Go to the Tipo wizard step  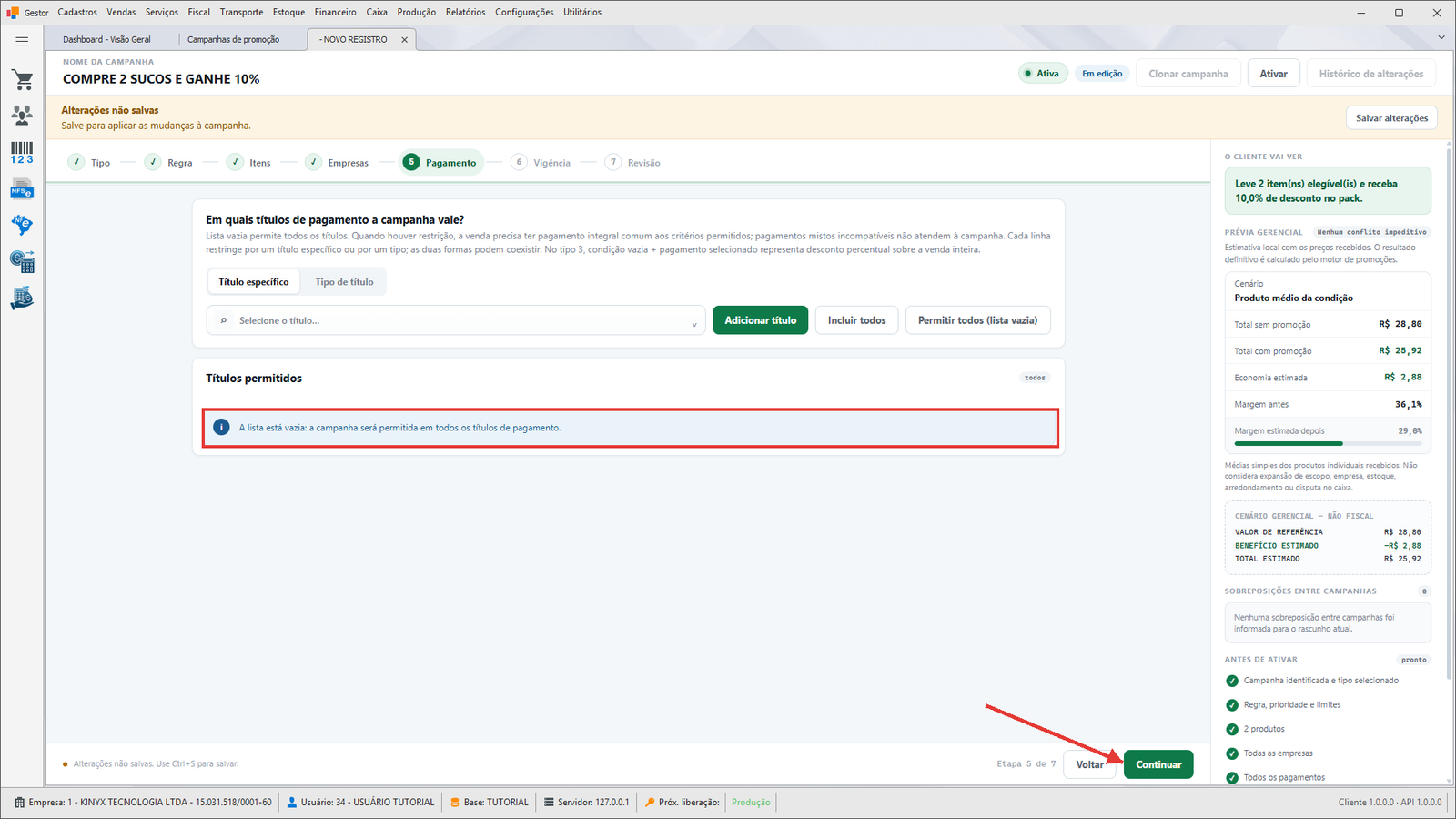point(89,163)
